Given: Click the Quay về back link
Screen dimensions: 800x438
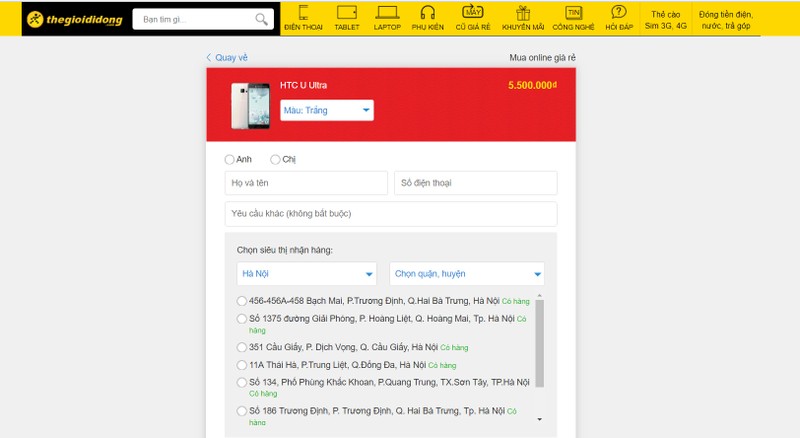Looking at the screenshot, I should [x=226, y=57].
